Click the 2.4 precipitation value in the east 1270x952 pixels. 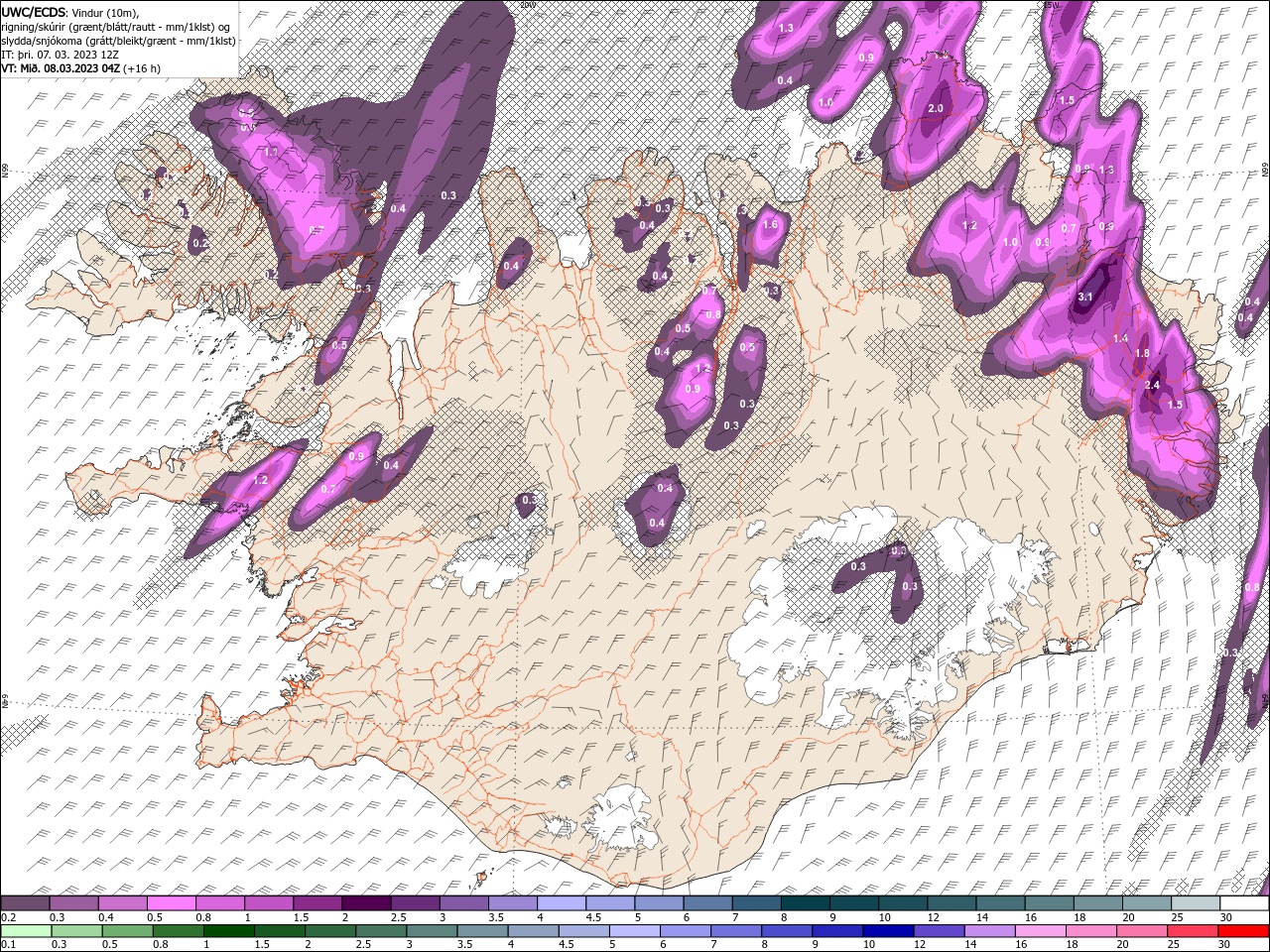(1152, 385)
